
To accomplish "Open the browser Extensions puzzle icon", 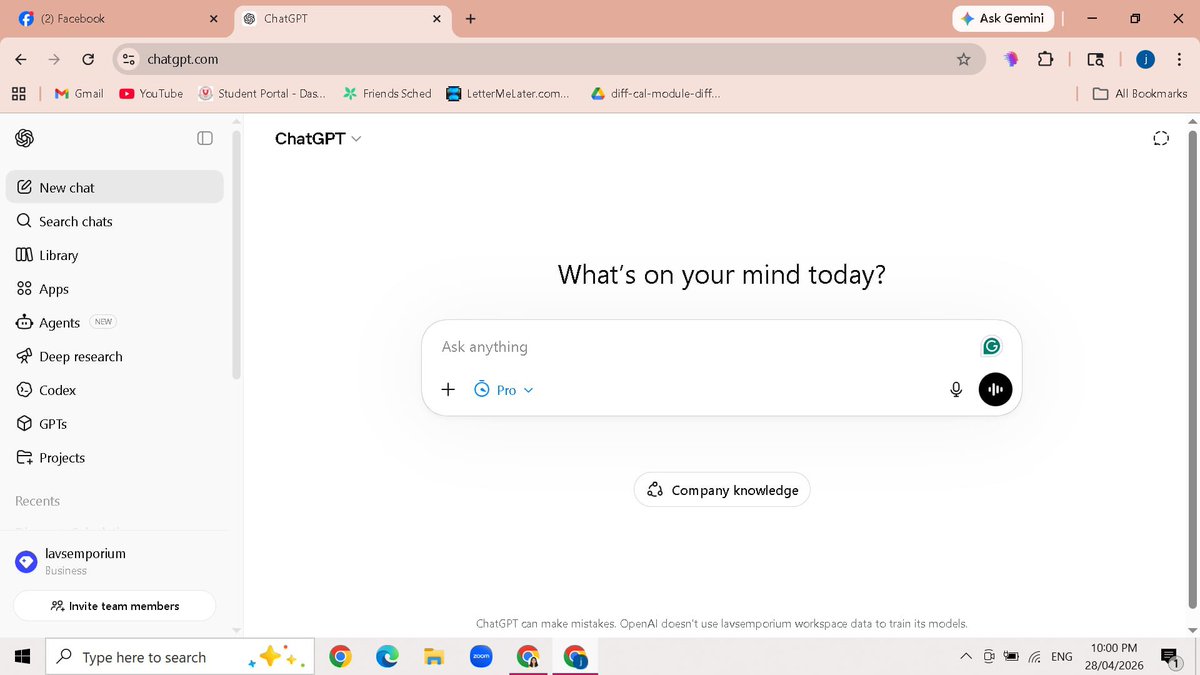I will pos(1045,59).
